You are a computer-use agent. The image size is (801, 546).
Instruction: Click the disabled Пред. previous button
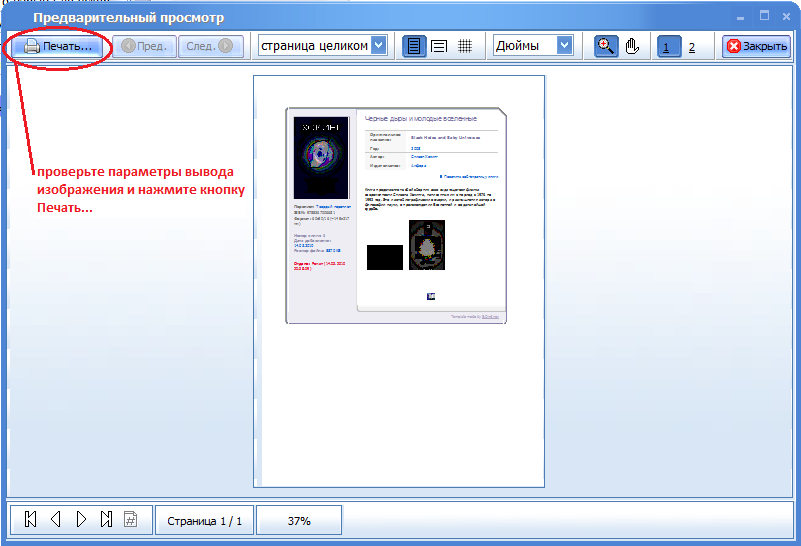[144, 46]
